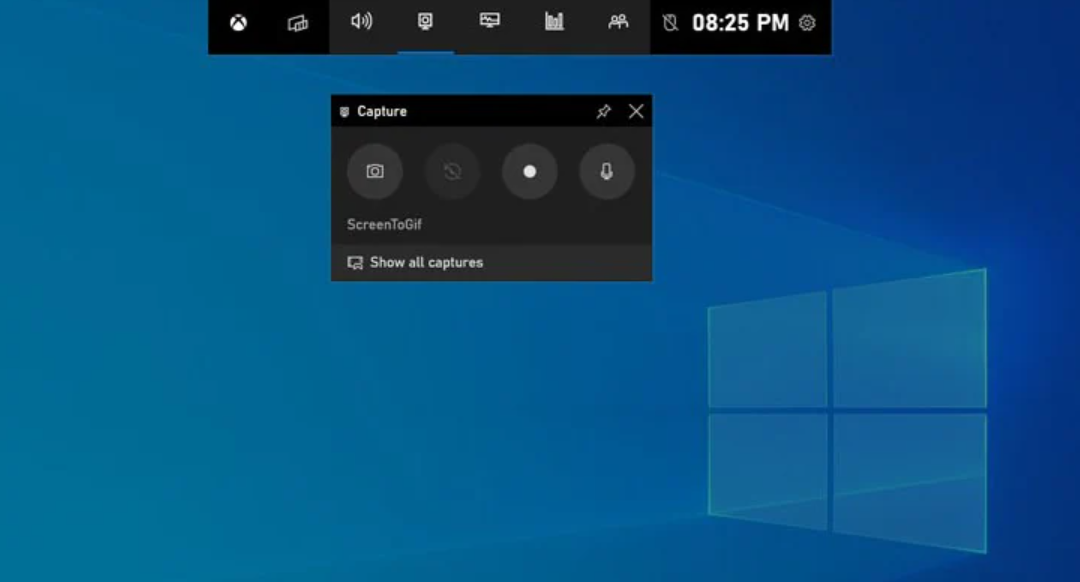Screen dimensions: 1080x582
Task: Click the record last 30 seconds button
Action: coord(452,172)
